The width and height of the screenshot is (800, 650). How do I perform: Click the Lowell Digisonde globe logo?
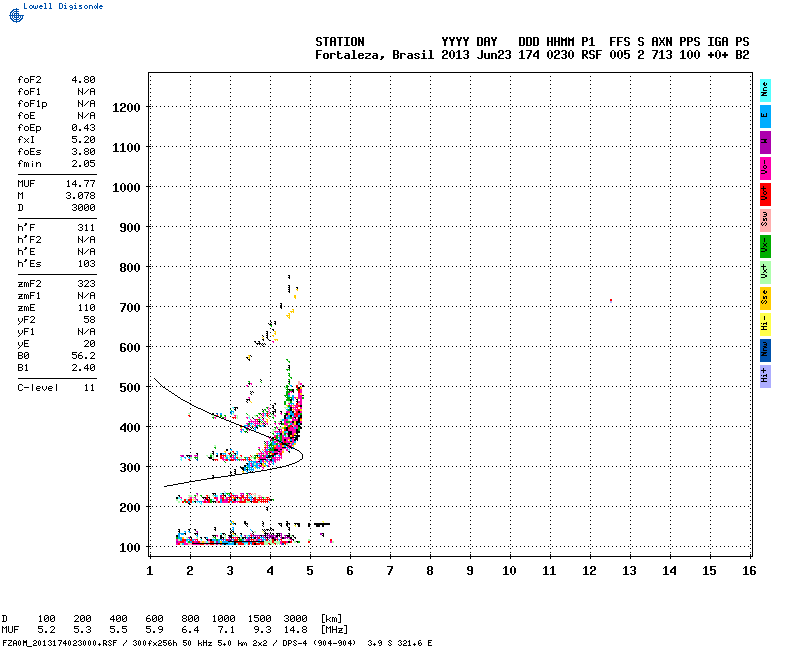(x=16, y=16)
